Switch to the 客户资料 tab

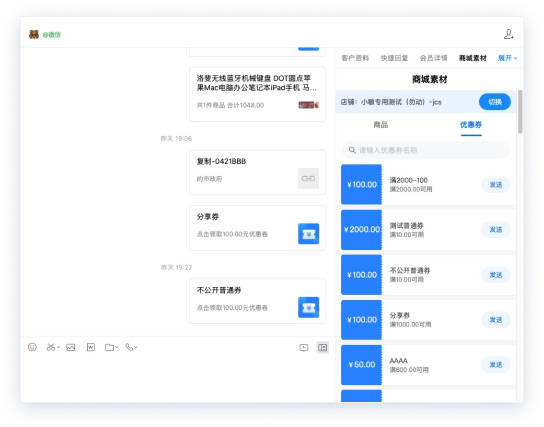355,58
